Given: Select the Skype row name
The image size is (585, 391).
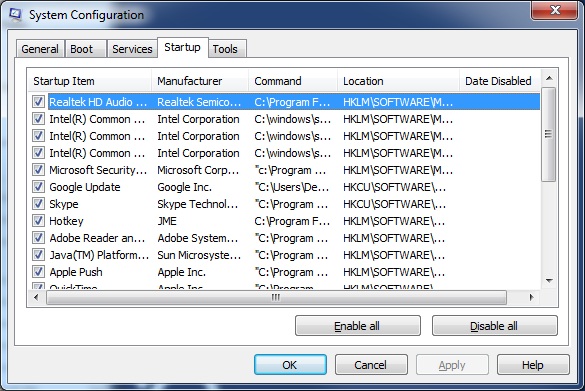Looking at the screenshot, I should [x=64, y=204].
